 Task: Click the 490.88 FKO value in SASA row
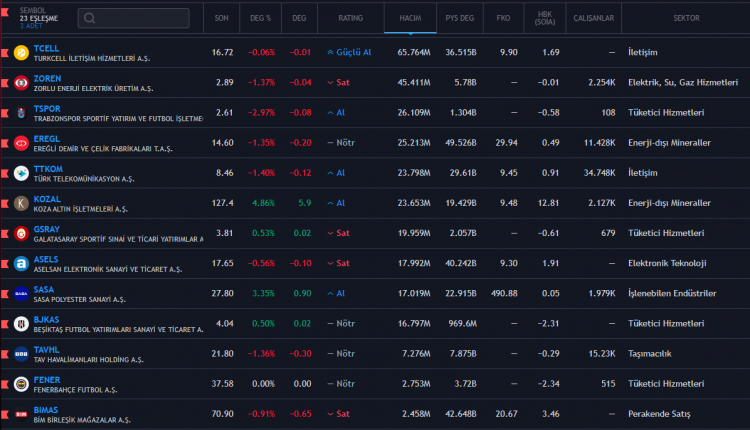pyautogui.click(x=504, y=294)
